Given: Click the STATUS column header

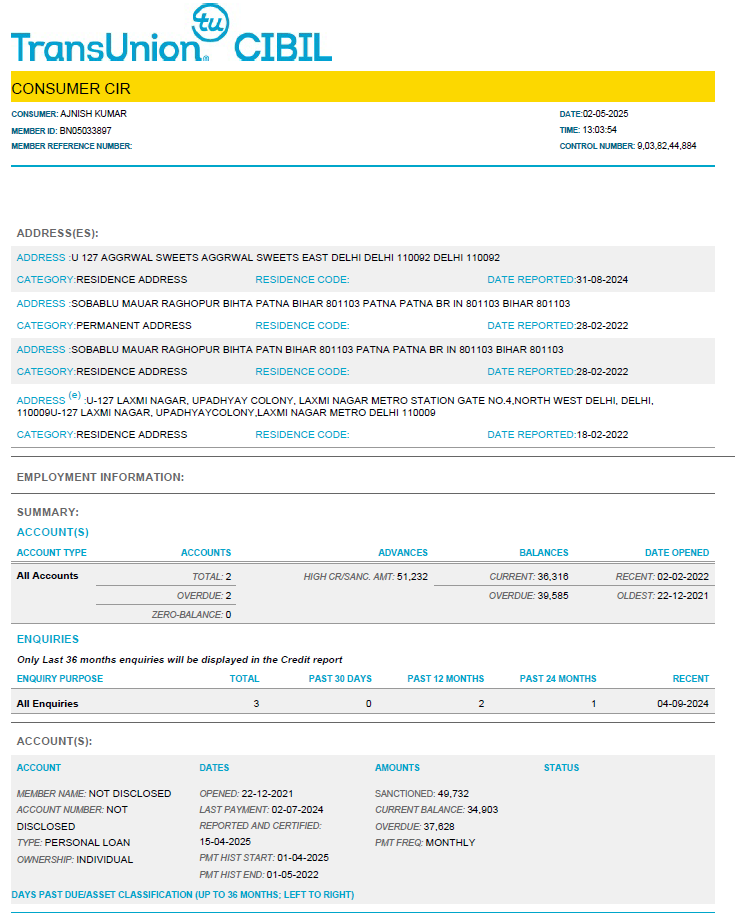Looking at the screenshot, I should [561, 767].
